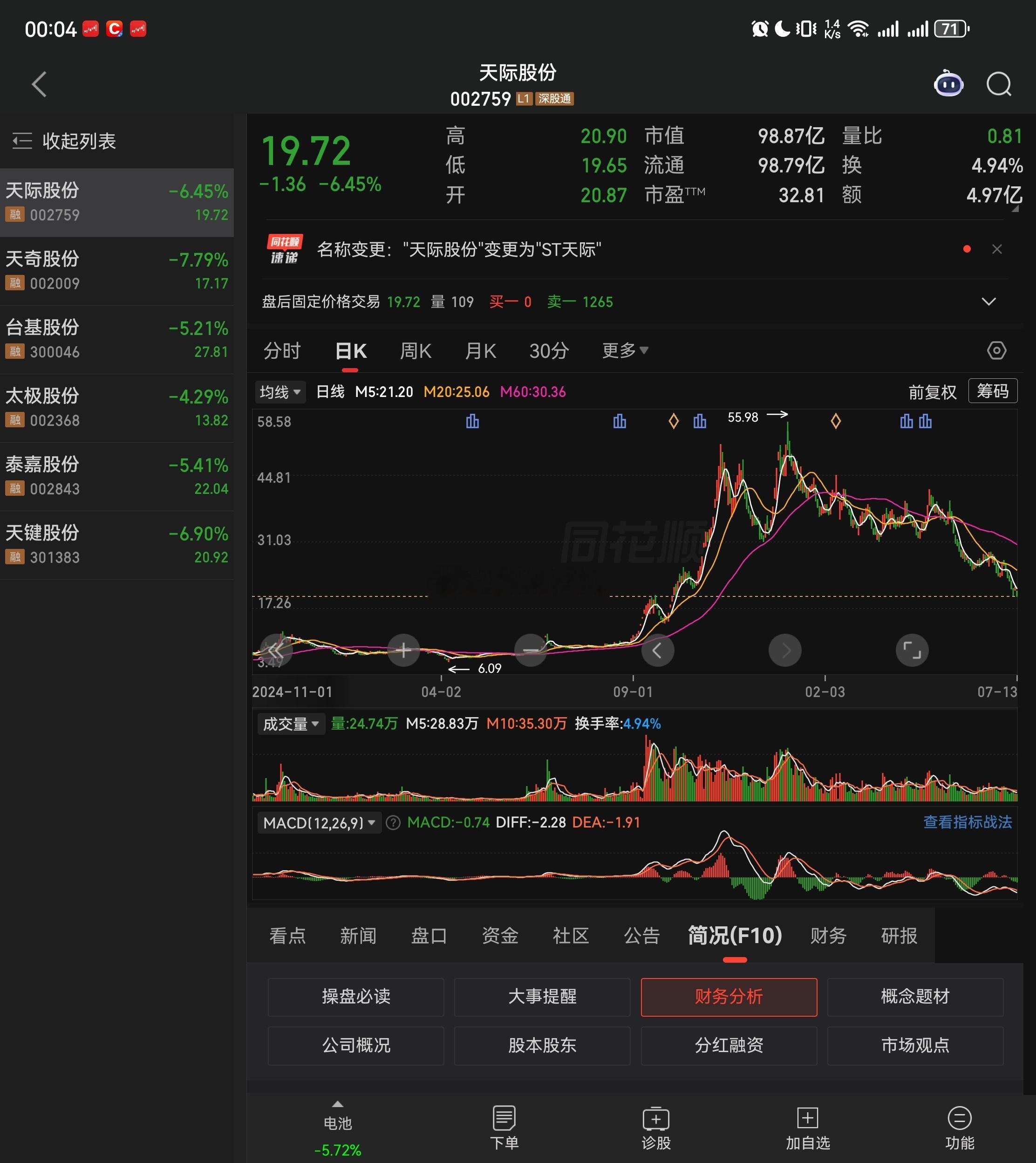This screenshot has height=1163, width=1036.
Task: Dismiss the name change notice with X
Action: coord(997,249)
